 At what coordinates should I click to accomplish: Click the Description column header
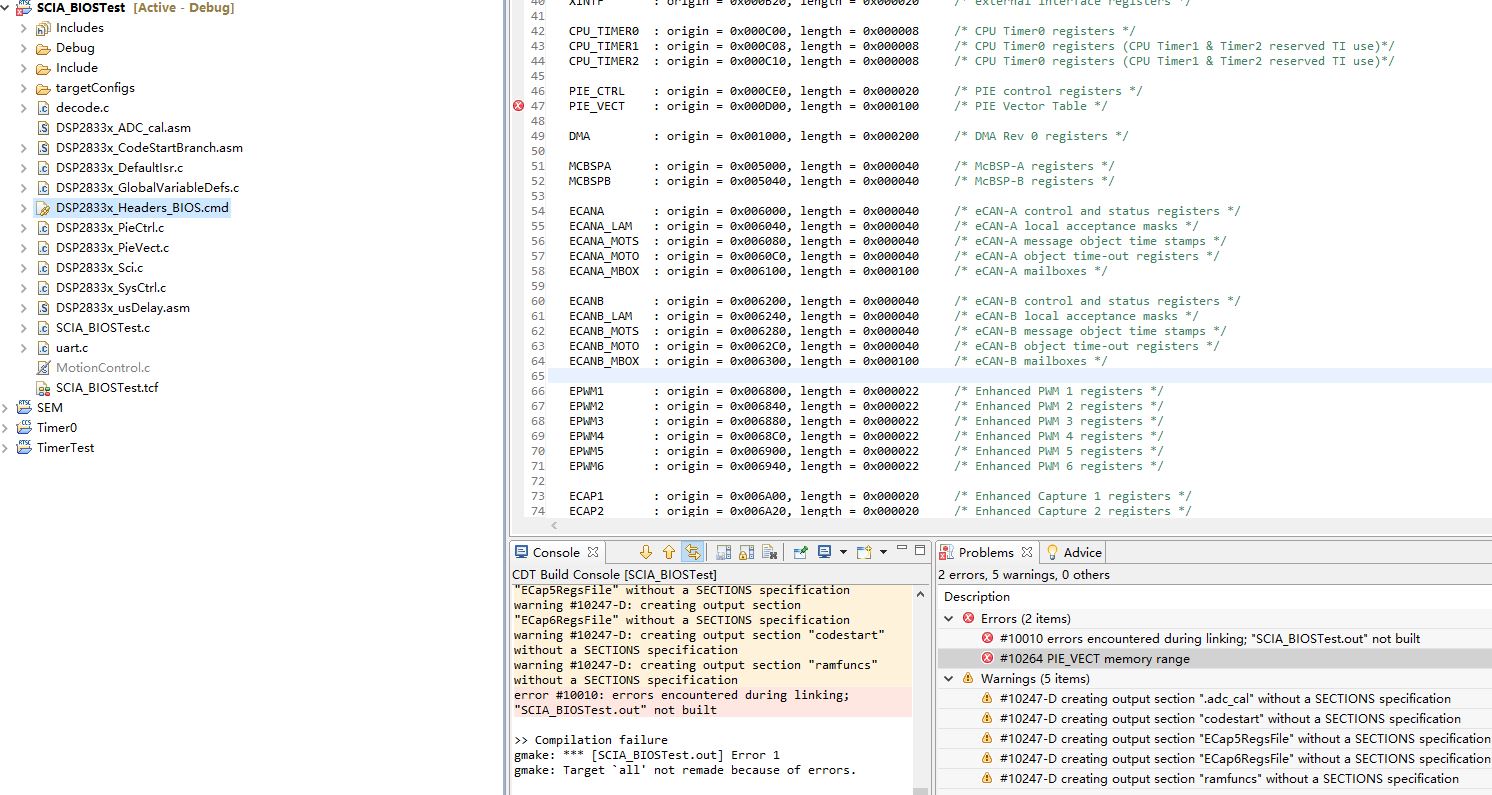coord(977,597)
